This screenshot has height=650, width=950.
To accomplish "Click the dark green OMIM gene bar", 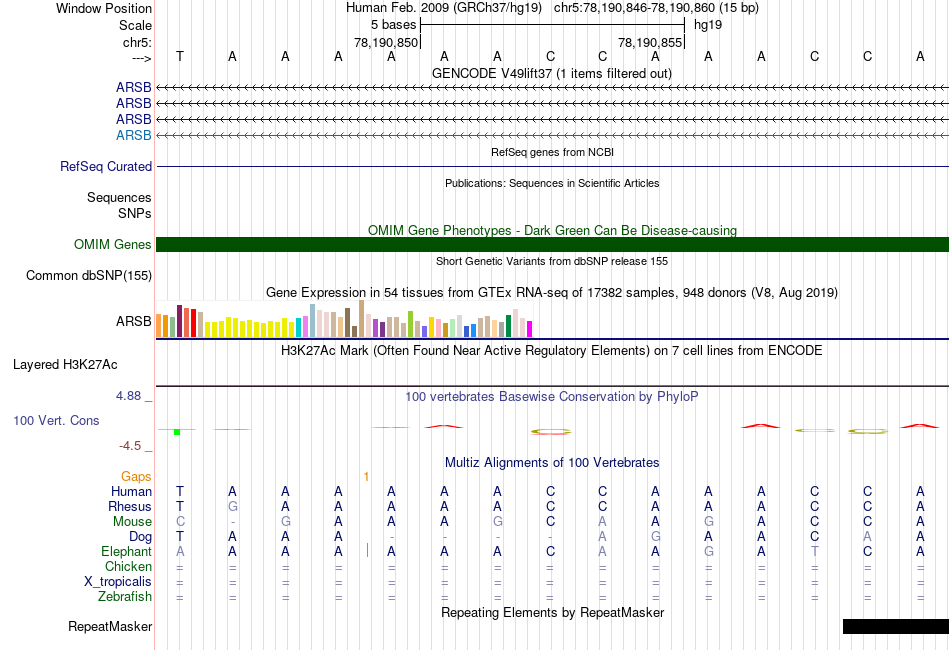I will point(552,244).
